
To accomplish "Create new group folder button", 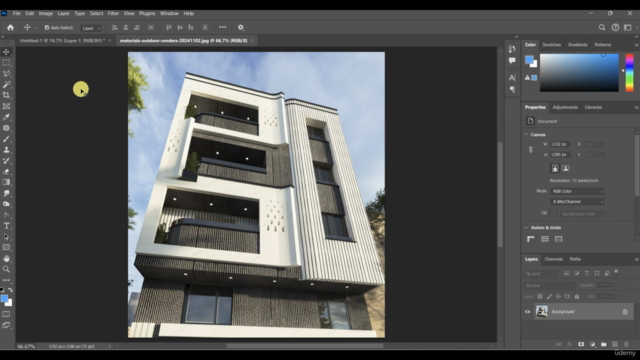I will (x=604, y=344).
